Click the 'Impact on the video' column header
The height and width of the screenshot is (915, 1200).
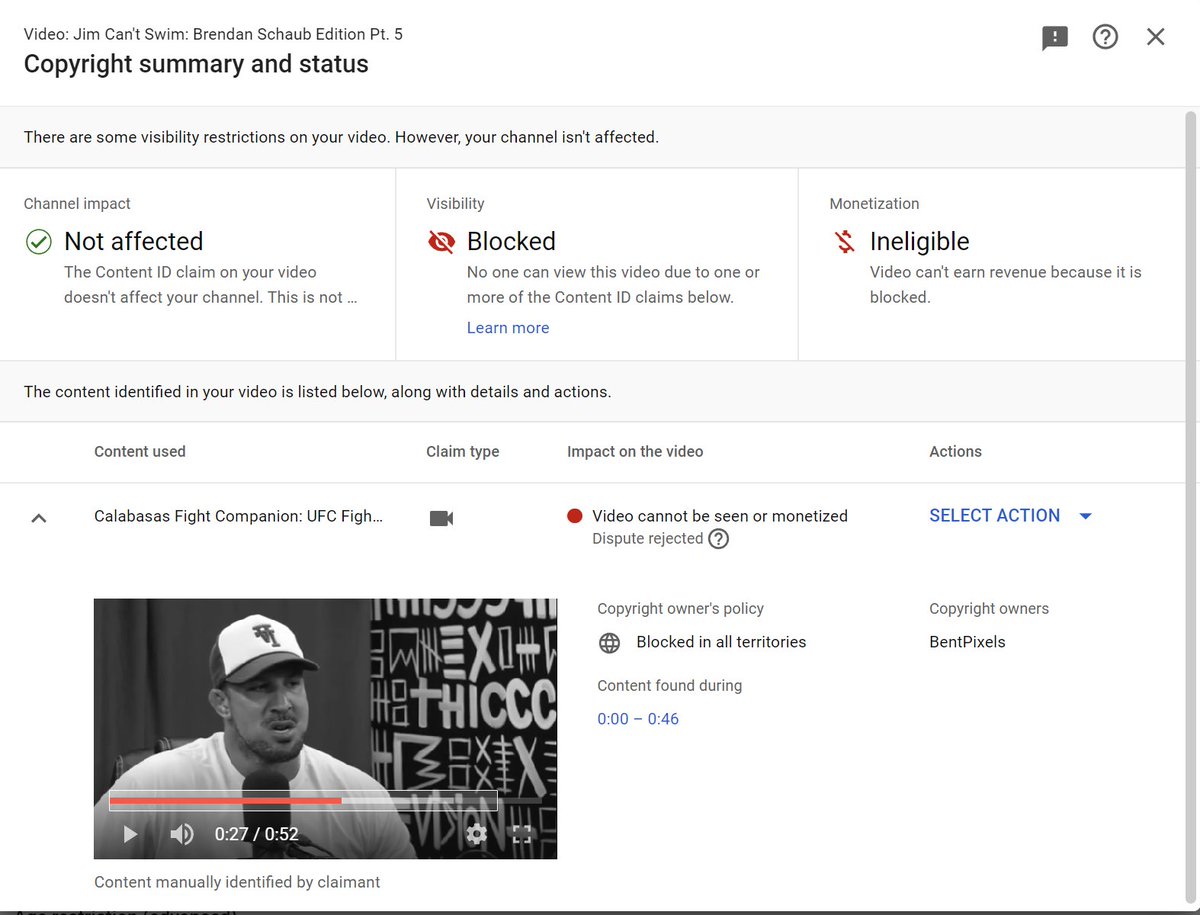[x=635, y=451]
